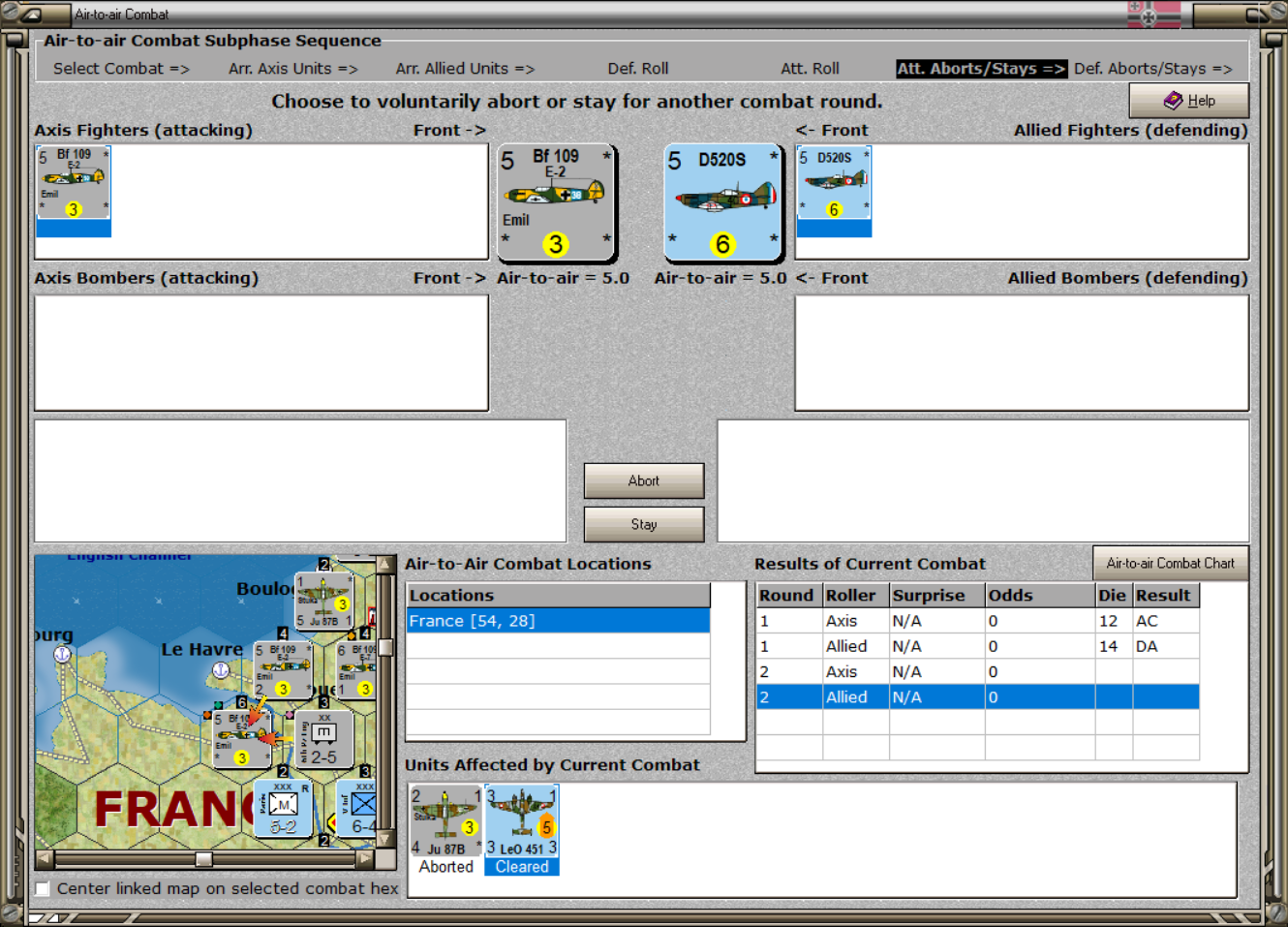This screenshot has height=927, width=1288.
Task: Click the Surprise column header
Action: click(x=937, y=596)
